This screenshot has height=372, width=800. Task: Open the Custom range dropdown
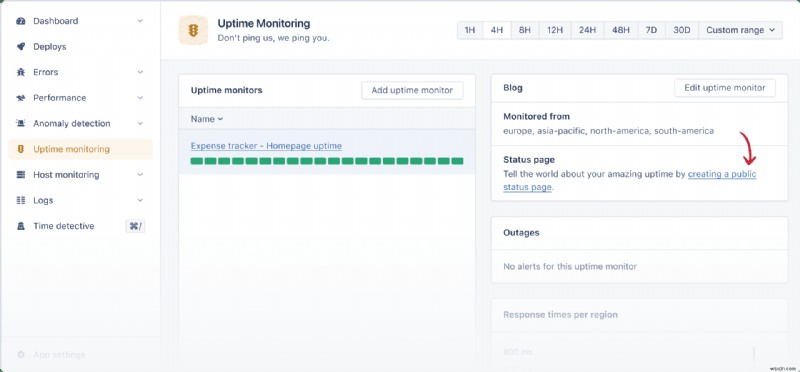740,30
